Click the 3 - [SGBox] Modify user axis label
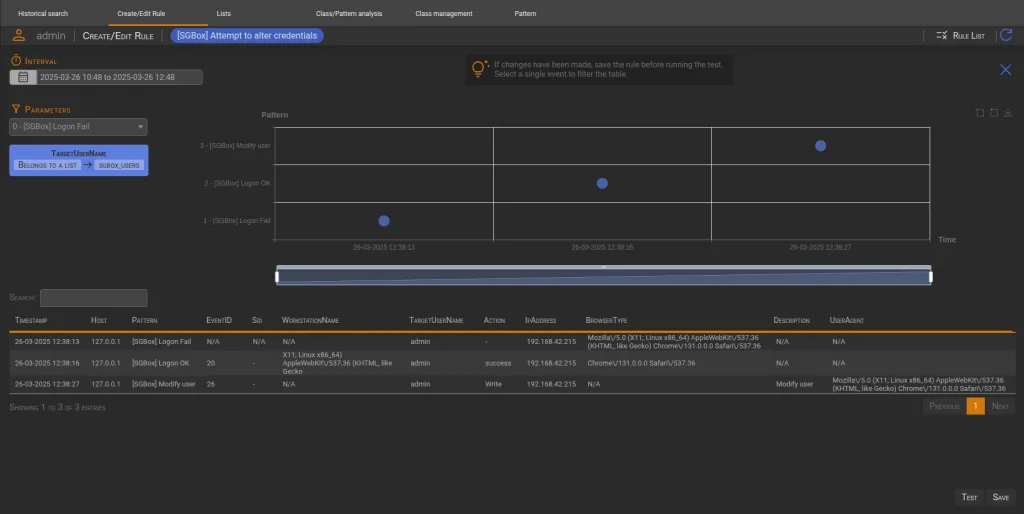Image resolution: width=1024 pixels, height=514 pixels. pyautogui.click(x=235, y=146)
